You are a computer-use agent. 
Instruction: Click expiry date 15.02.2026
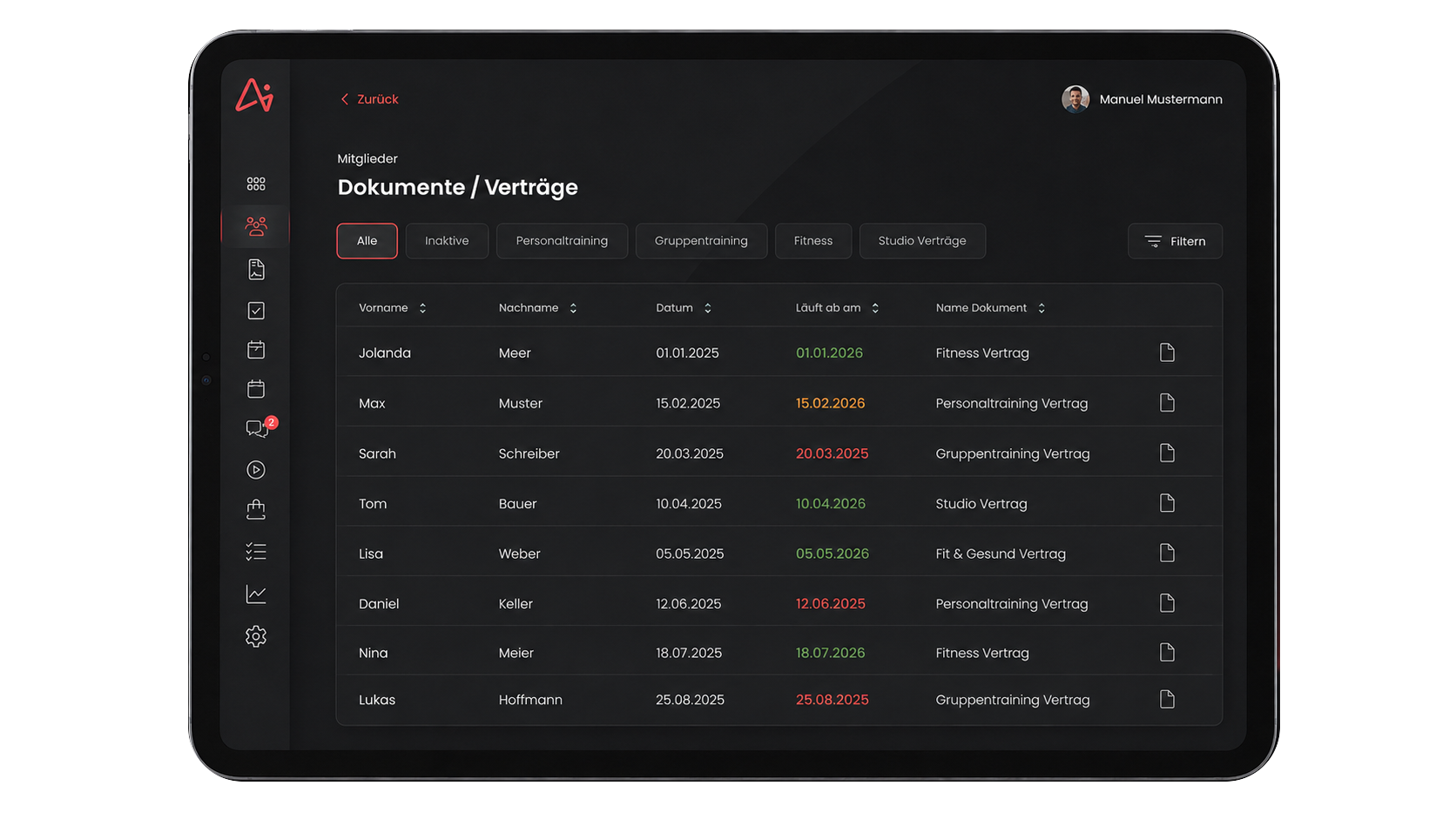tap(830, 403)
